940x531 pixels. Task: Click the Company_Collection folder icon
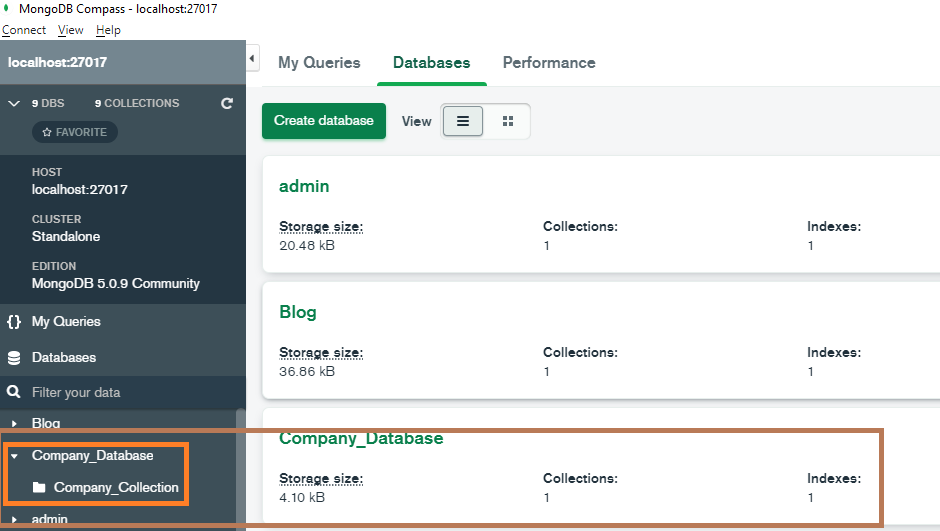[x=39, y=487]
